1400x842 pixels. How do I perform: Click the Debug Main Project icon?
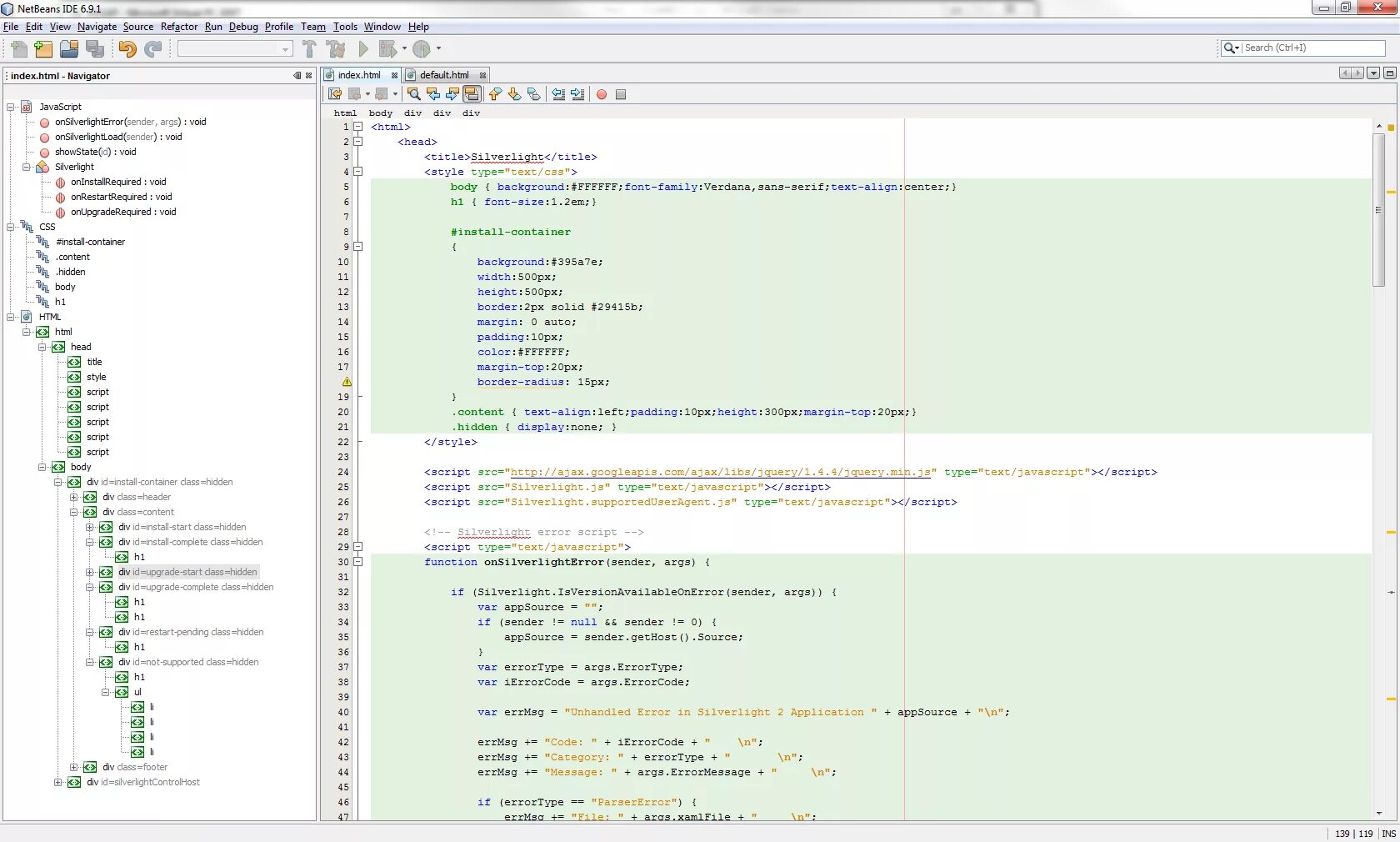pyautogui.click(x=387, y=49)
